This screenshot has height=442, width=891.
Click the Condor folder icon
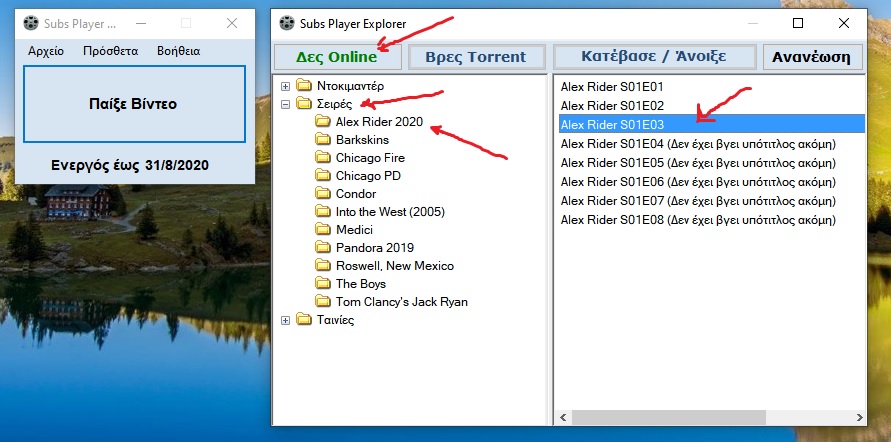pyautogui.click(x=323, y=194)
